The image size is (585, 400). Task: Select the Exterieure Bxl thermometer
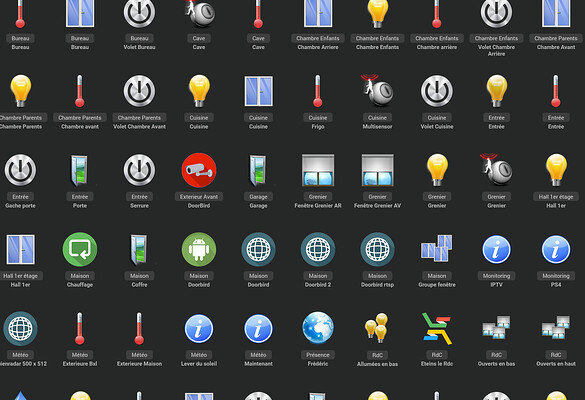(79, 328)
